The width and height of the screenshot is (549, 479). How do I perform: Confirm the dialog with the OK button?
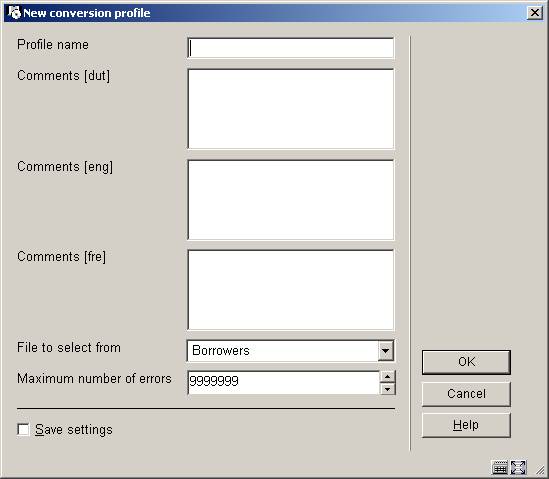click(466, 362)
